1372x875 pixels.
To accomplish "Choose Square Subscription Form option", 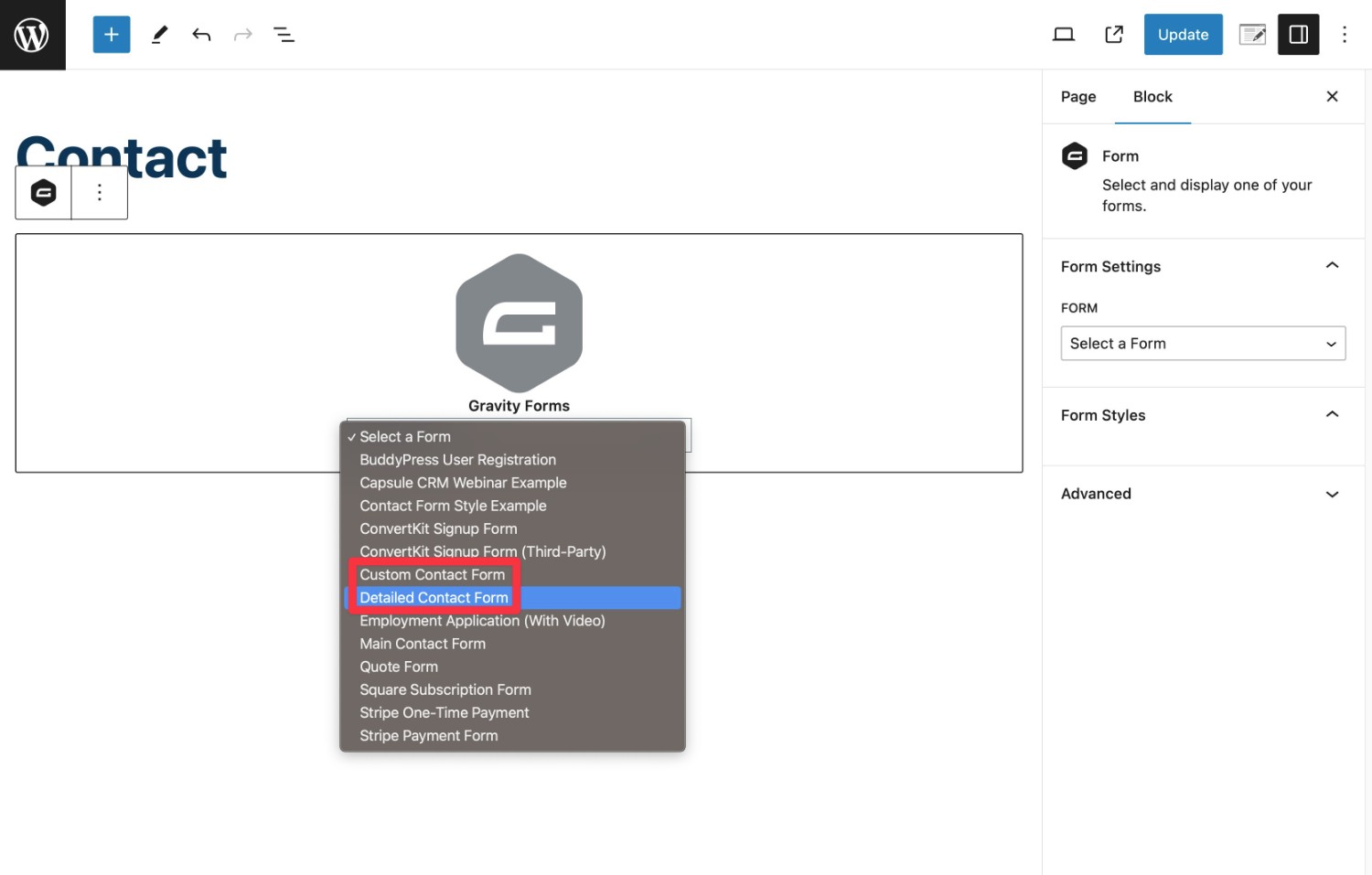I will click(512, 689).
